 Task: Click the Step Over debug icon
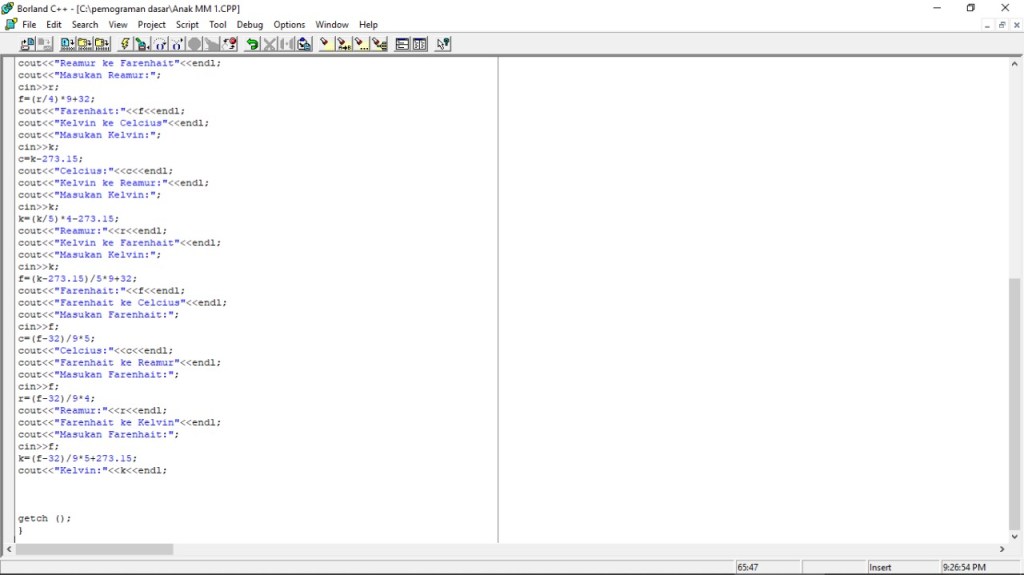point(160,44)
